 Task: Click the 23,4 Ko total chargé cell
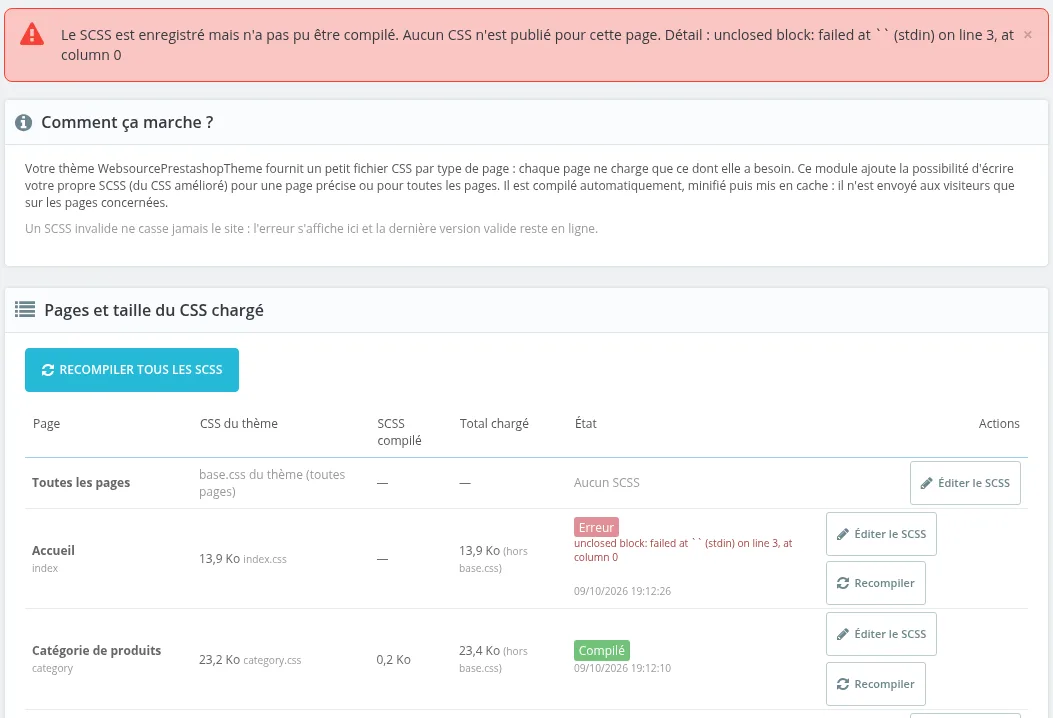tap(494, 660)
